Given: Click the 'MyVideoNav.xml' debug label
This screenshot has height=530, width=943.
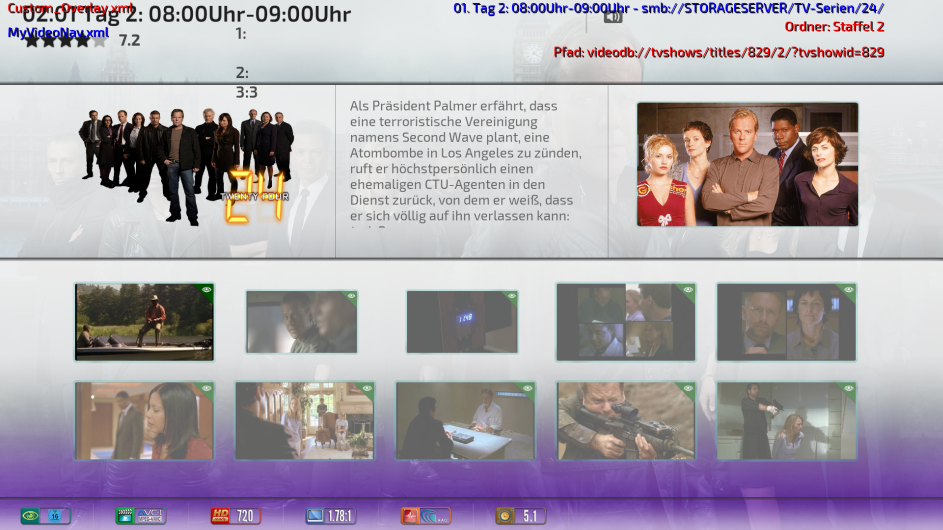Looking at the screenshot, I should [58, 32].
